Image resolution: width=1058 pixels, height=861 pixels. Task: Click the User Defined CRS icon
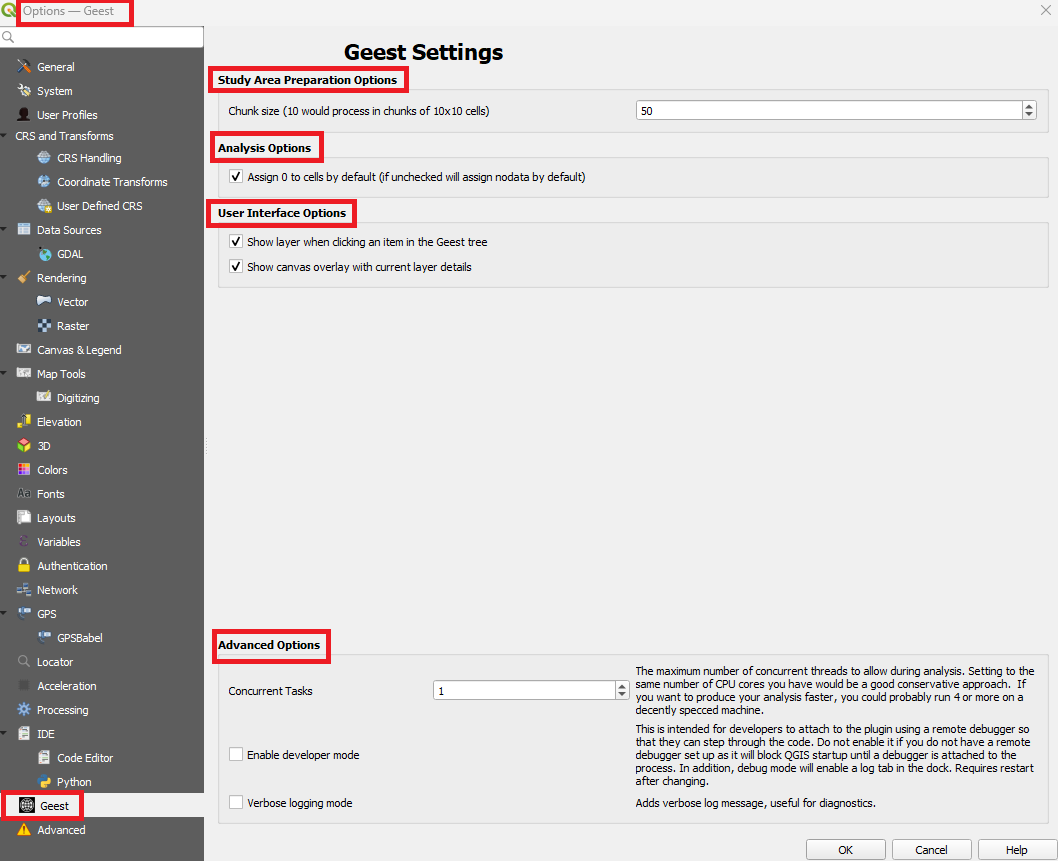click(44, 205)
